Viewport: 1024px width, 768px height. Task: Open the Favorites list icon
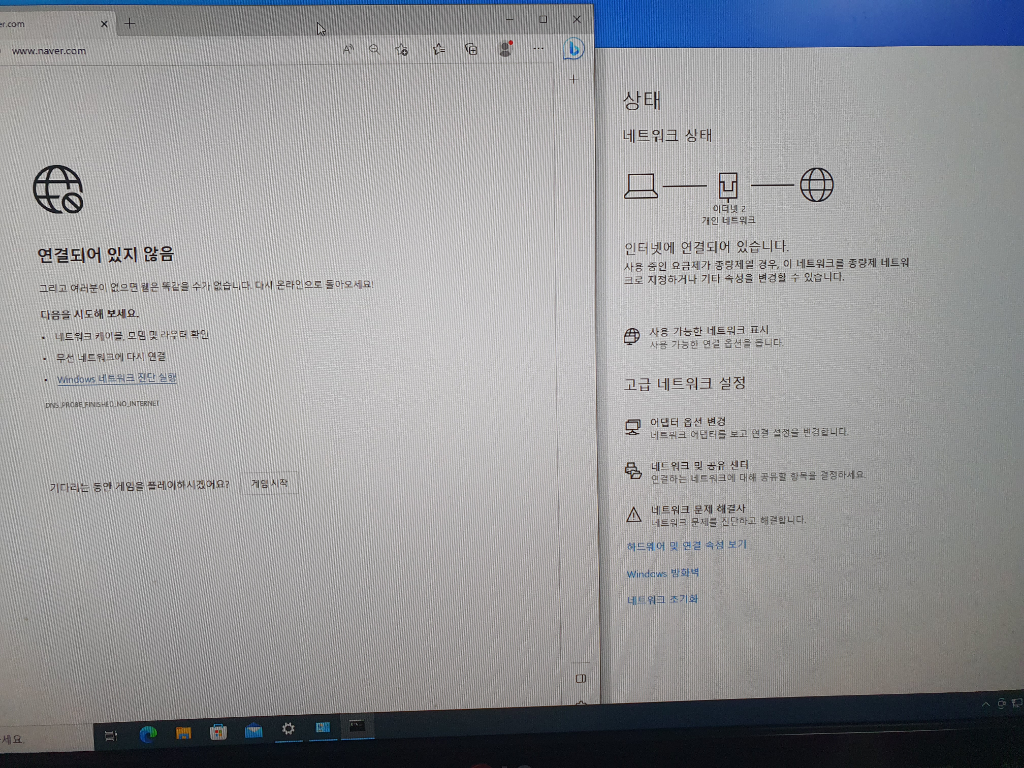click(x=438, y=49)
